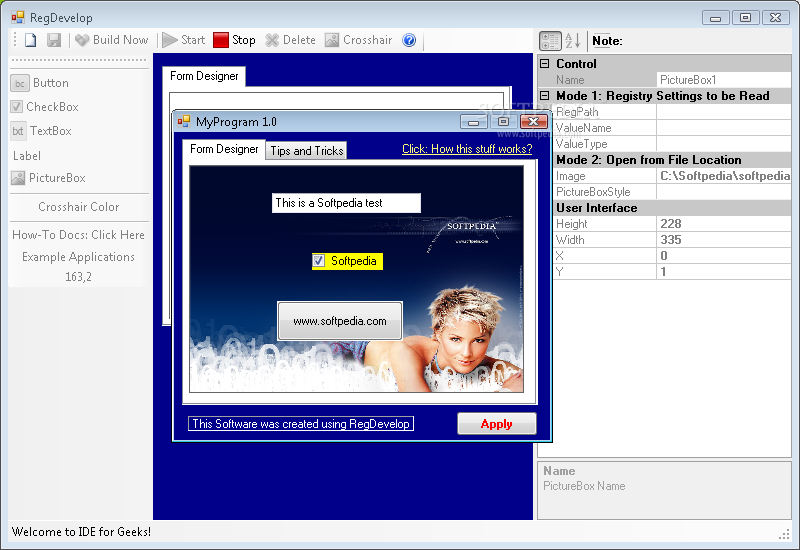Select the CheckBox control in toolbox
This screenshot has width=800, height=550.
[44, 107]
